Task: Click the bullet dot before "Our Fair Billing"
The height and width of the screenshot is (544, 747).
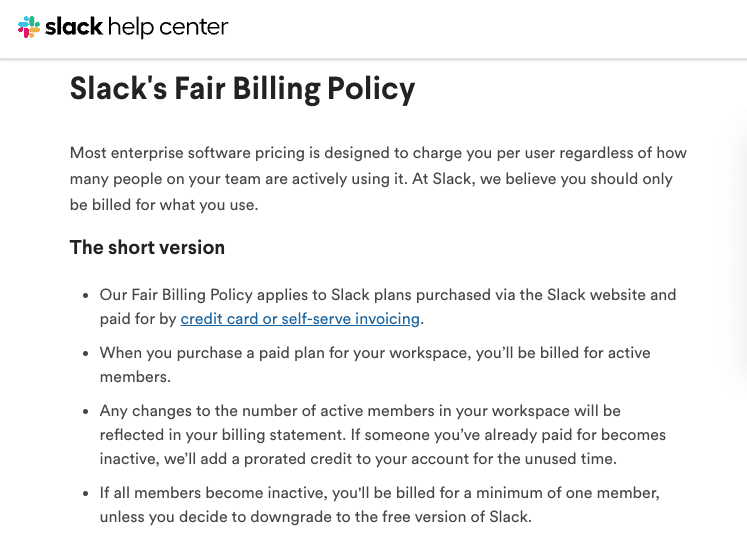Action: click(x=86, y=296)
